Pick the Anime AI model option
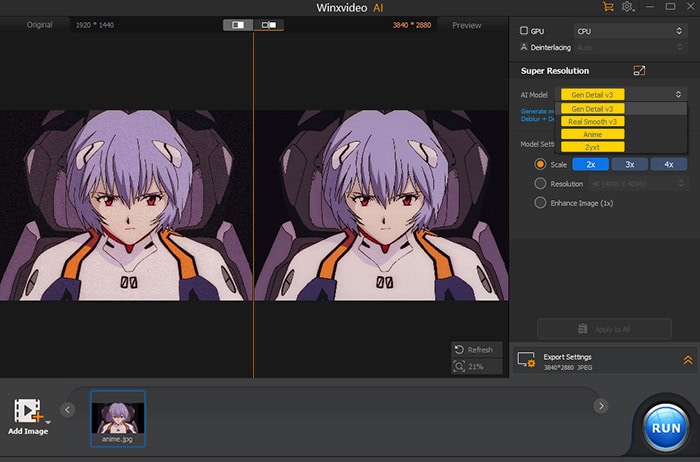Image resolution: width=700 pixels, height=462 pixels. coord(593,133)
